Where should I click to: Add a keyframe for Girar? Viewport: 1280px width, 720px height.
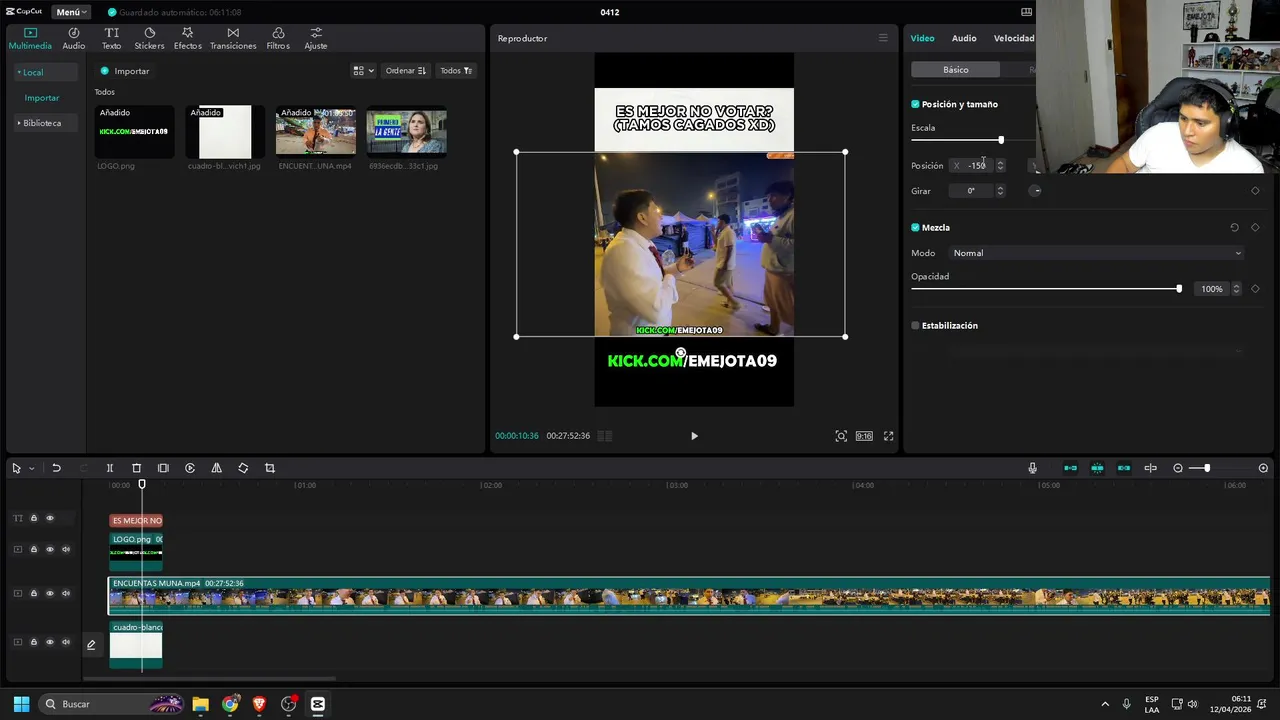point(1255,191)
